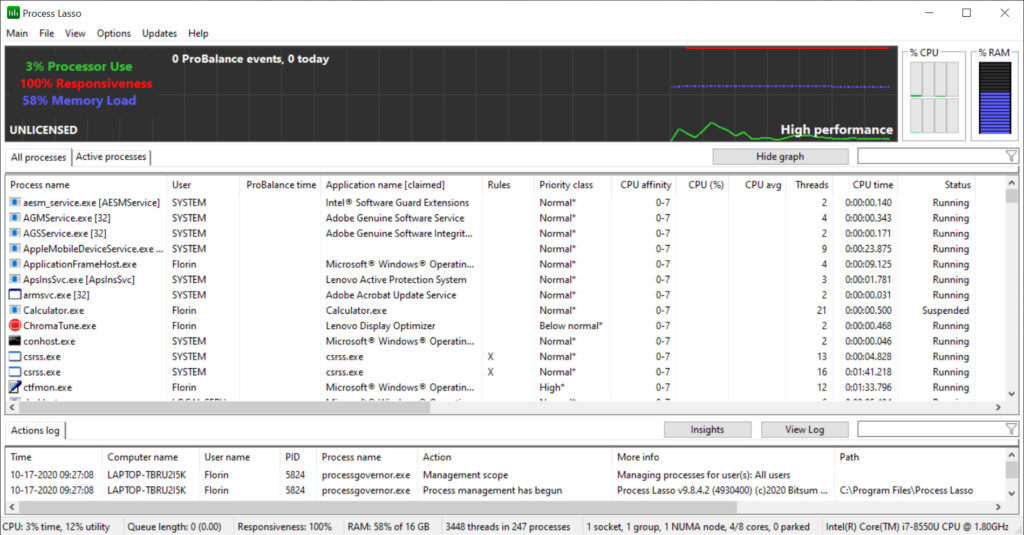Click the csrss.exe icon with 13 threads

click(x=14, y=357)
